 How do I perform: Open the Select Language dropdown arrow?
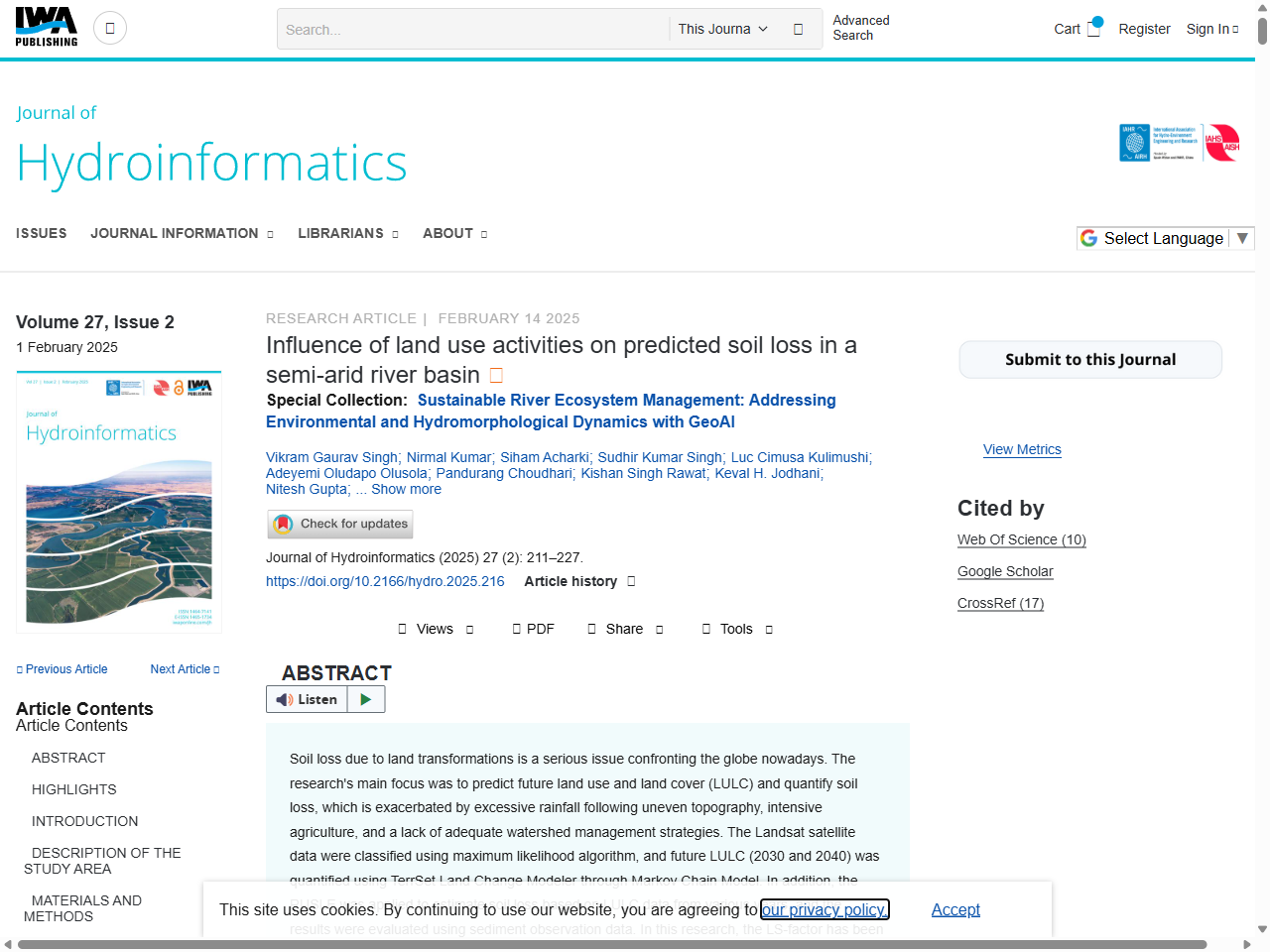tap(1242, 238)
